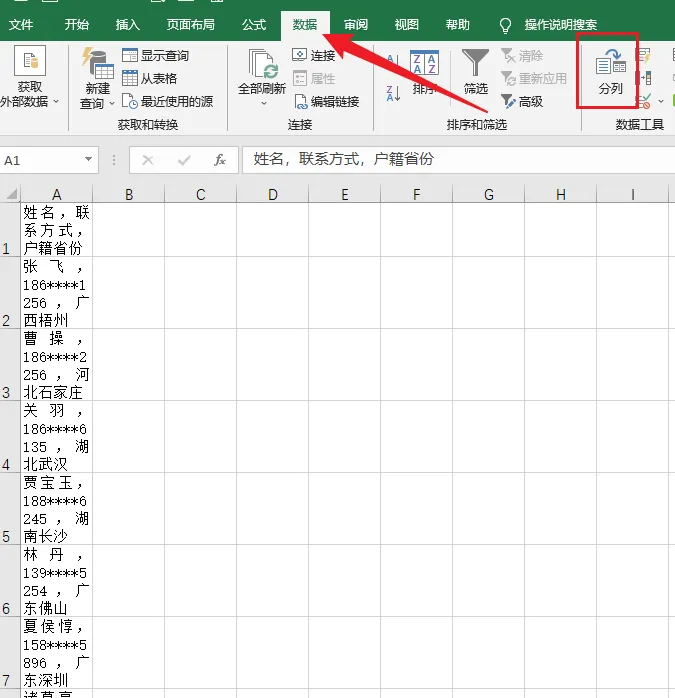Click 编辑链接 in the 连接 group
675x698 pixels.
tap(326, 101)
